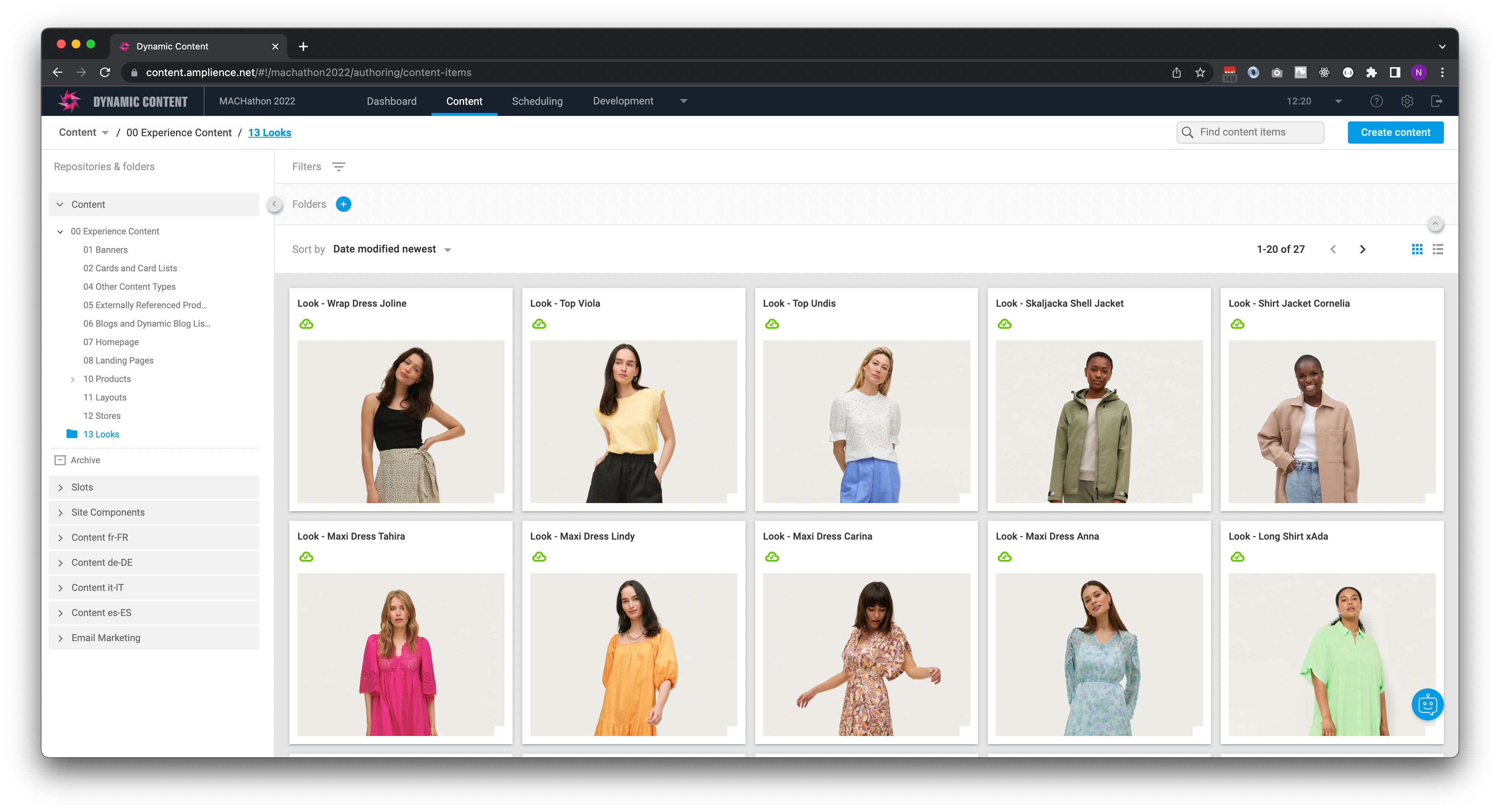
Task: Open the settings gear icon
Action: pyautogui.click(x=1407, y=101)
